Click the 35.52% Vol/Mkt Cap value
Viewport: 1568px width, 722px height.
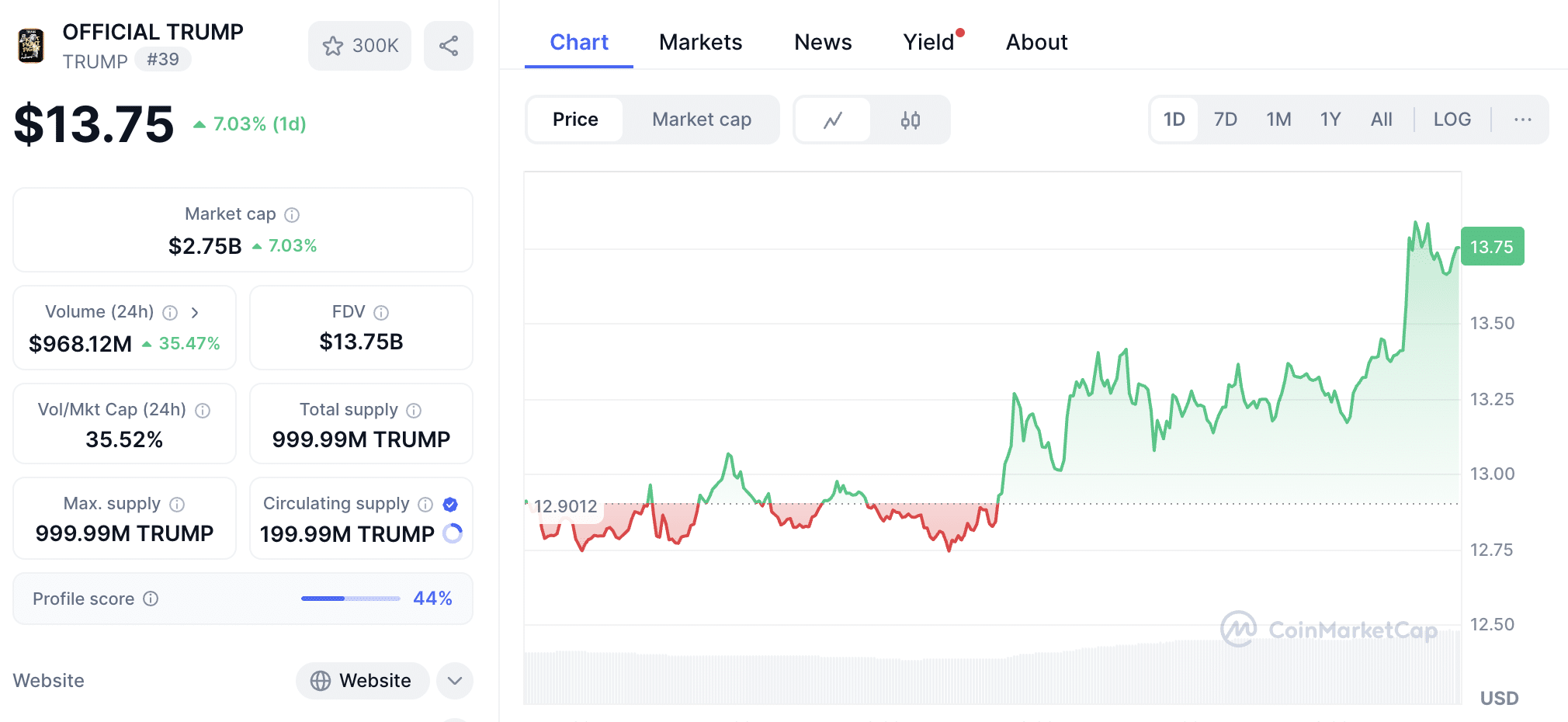tap(124, 439)
